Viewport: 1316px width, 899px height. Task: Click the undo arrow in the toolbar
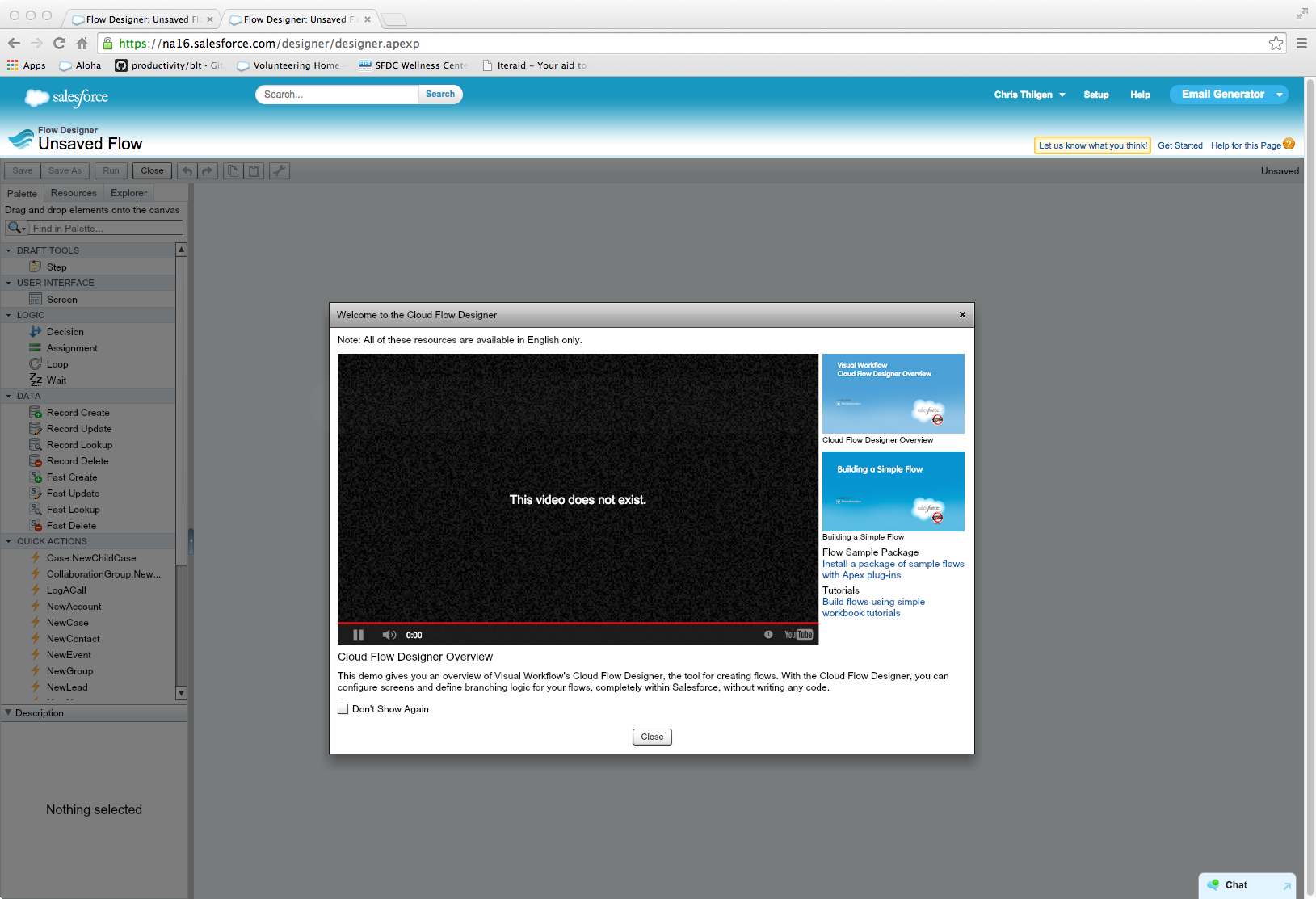(187, 170)
